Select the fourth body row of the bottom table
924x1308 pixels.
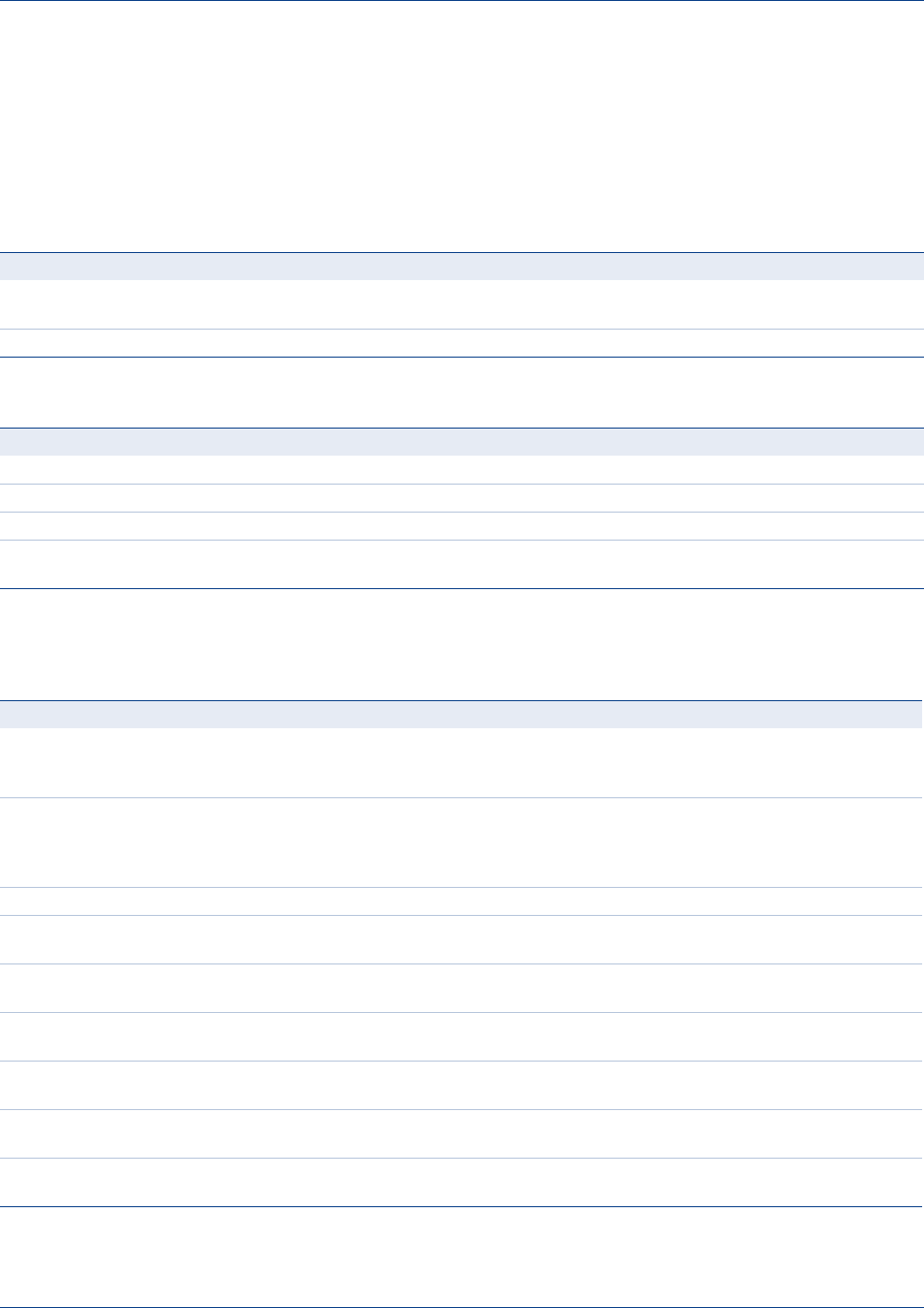(462, 939)
